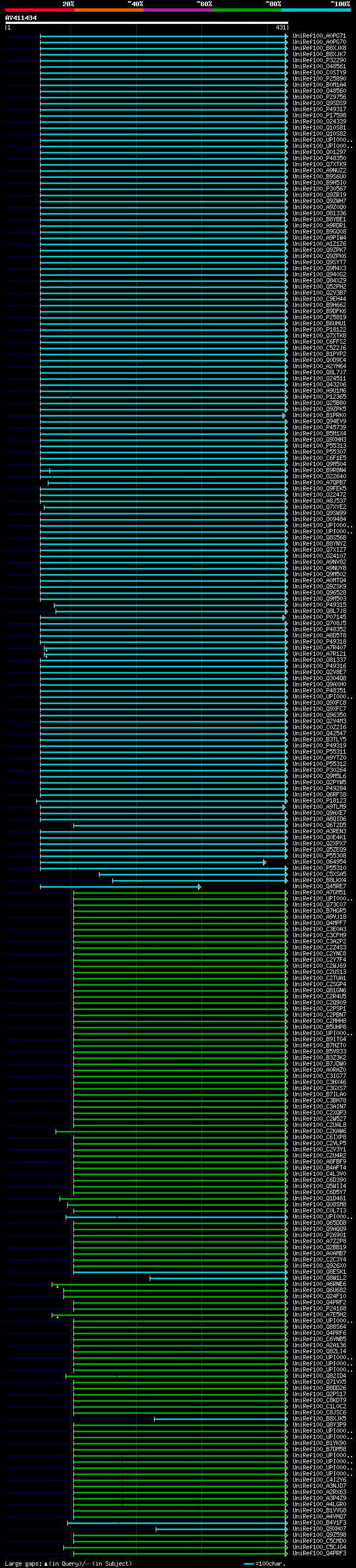Click the red 20% identity legend segment
356x1568 pixels.
pyautogui.click(x=39, y=10)
